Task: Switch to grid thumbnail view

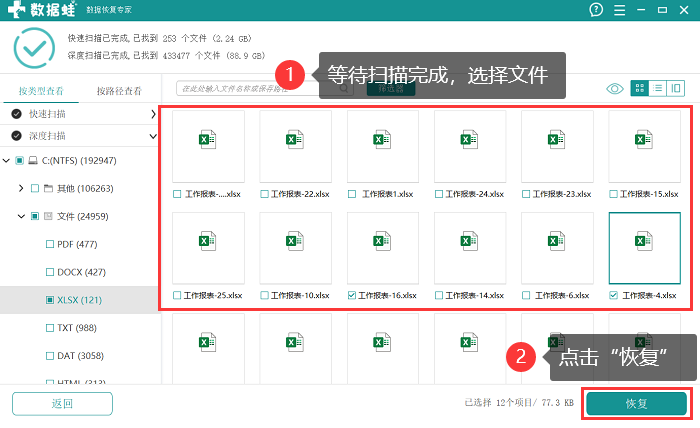Action: click(639, 88)
